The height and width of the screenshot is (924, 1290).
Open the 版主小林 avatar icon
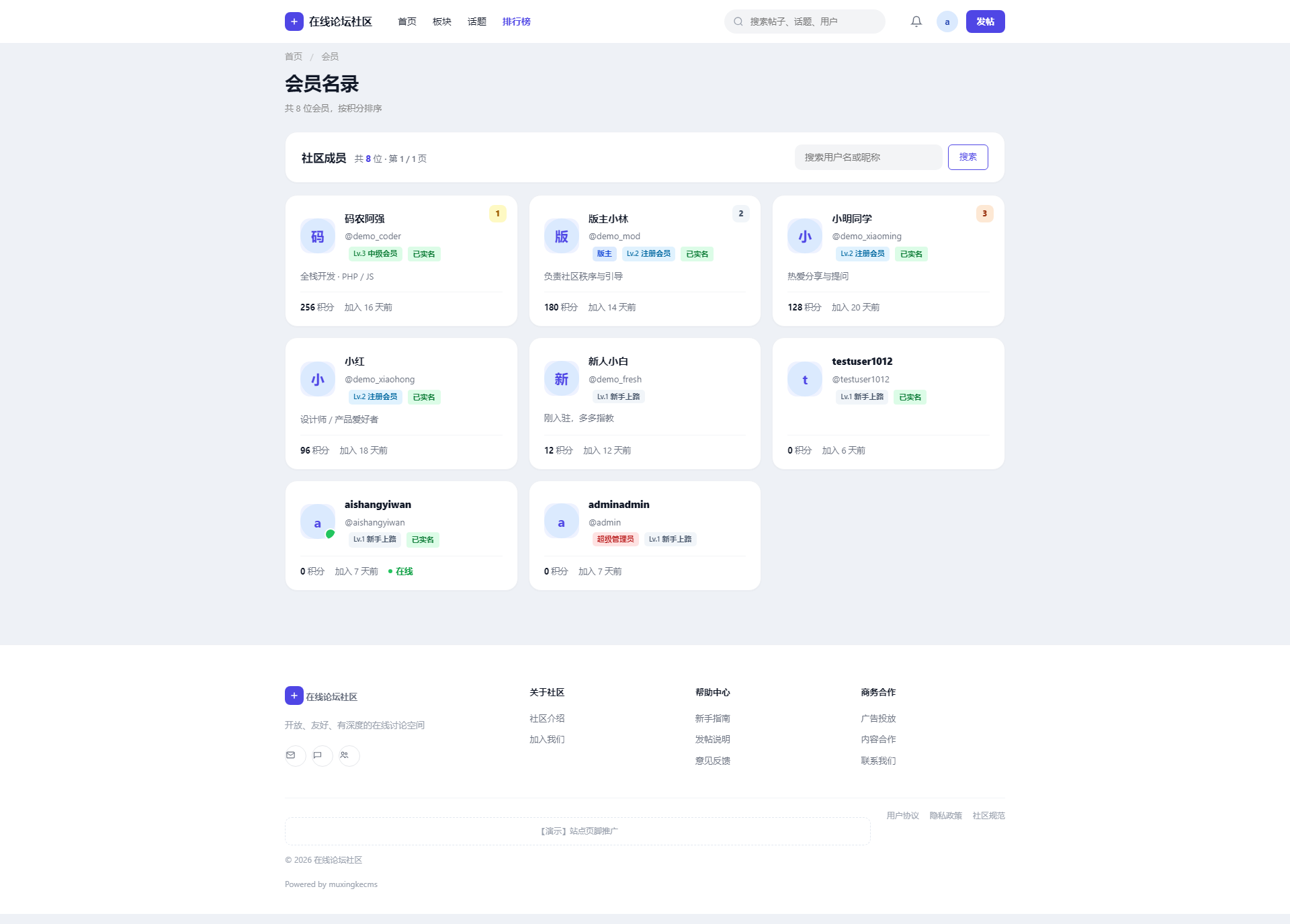click(x=562, y=237)
